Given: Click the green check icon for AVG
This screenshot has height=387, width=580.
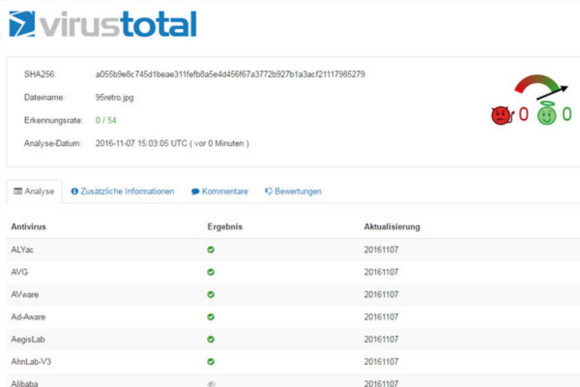Looking at the screenshot, I should 211,272.
